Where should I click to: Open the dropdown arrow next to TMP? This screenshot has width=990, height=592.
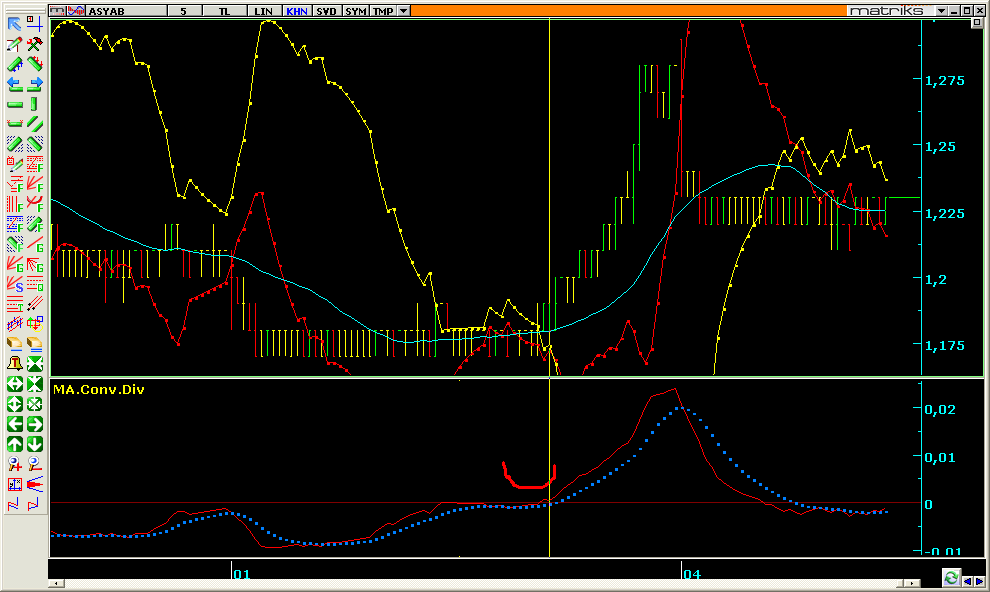[x=403, y=10]
